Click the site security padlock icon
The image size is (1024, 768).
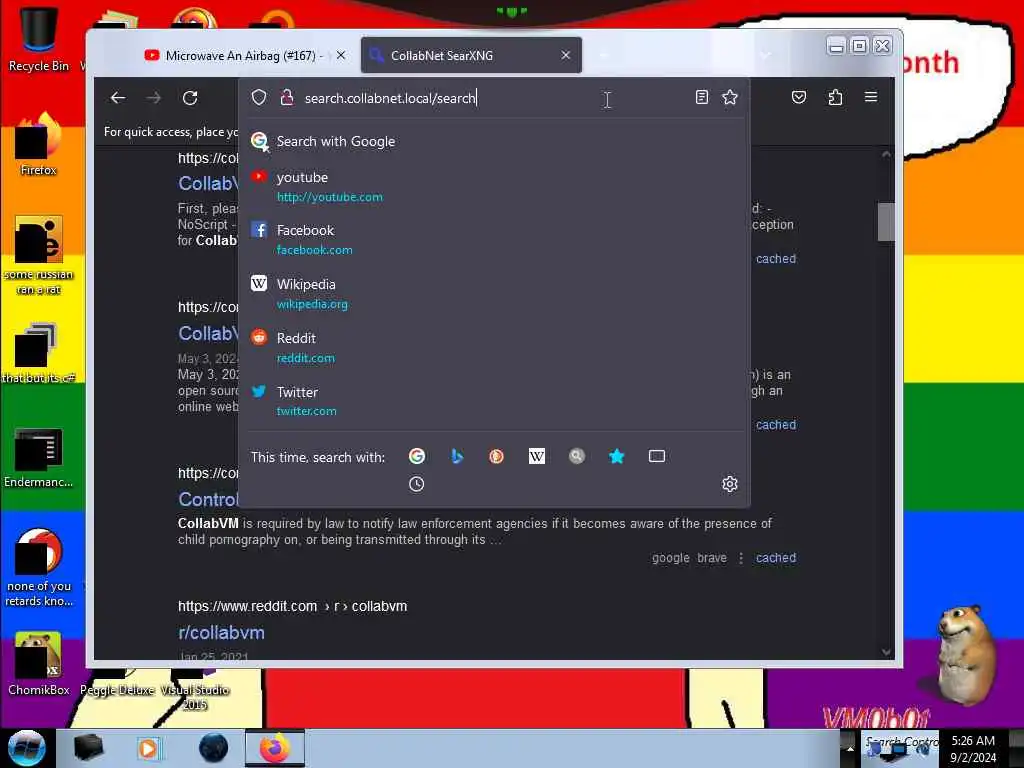pos(287,97)
